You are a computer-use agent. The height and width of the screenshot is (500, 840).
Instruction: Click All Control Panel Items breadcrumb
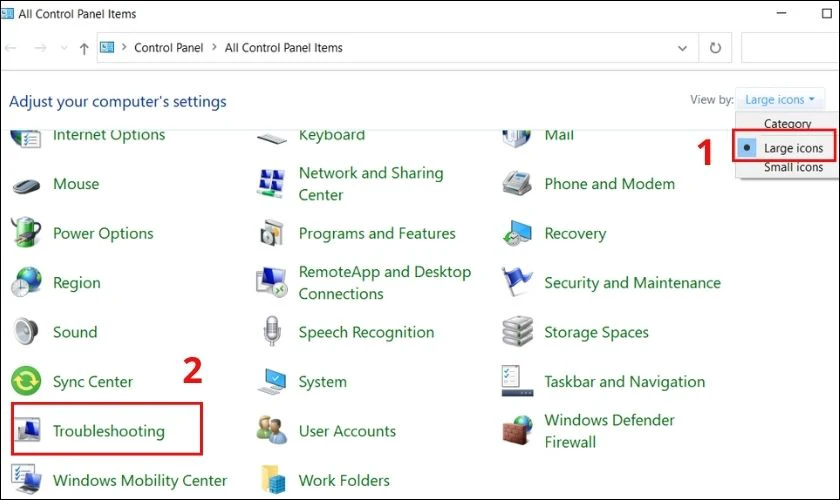point(283,48)
